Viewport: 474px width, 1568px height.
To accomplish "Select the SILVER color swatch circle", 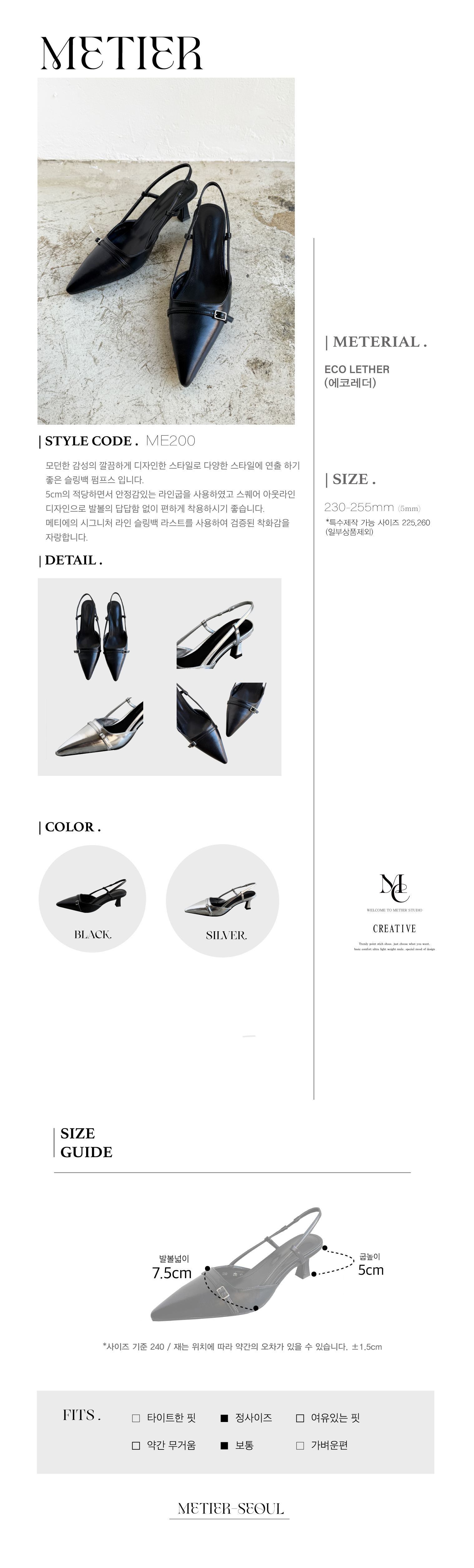I will 223,901.
